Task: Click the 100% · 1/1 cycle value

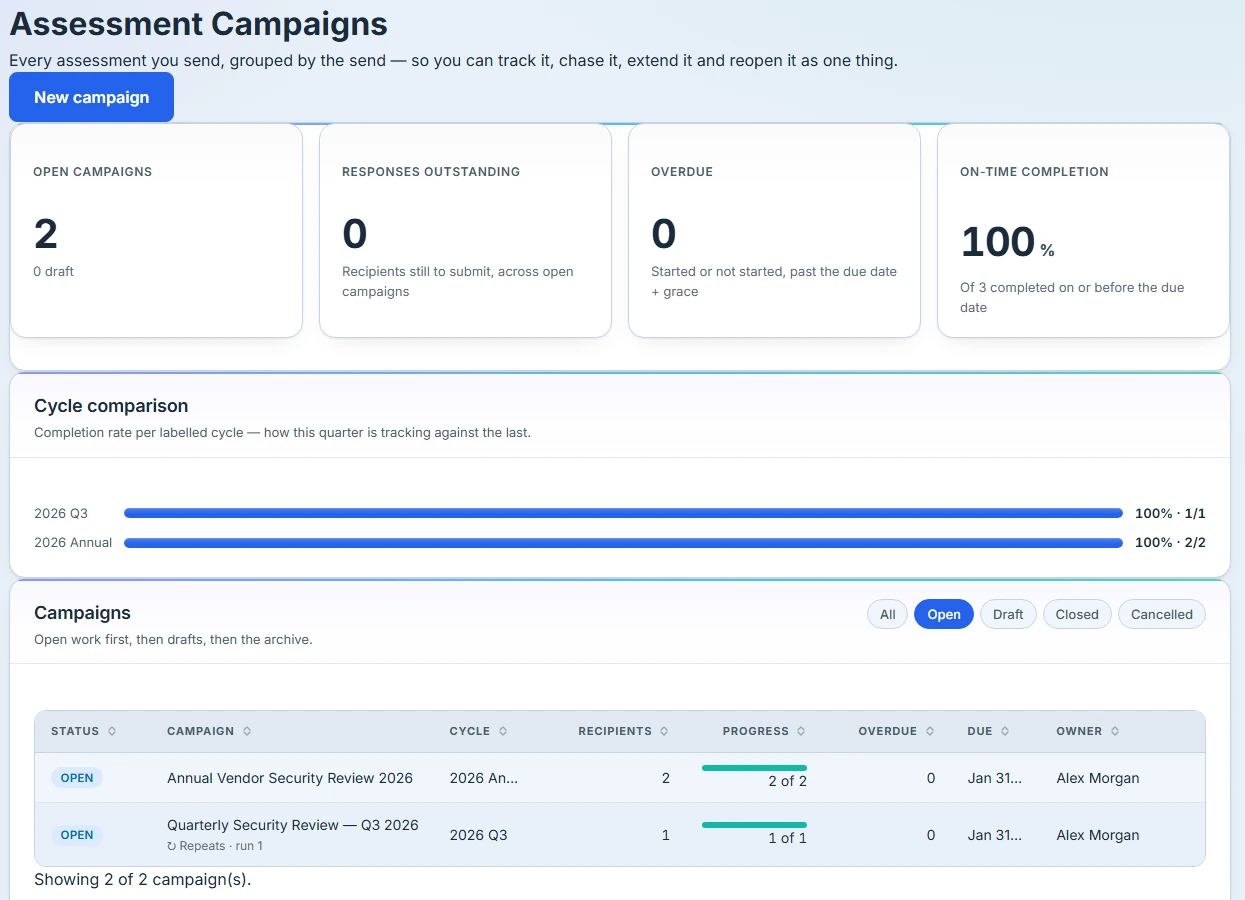Action: click(x=1170, y=513)
